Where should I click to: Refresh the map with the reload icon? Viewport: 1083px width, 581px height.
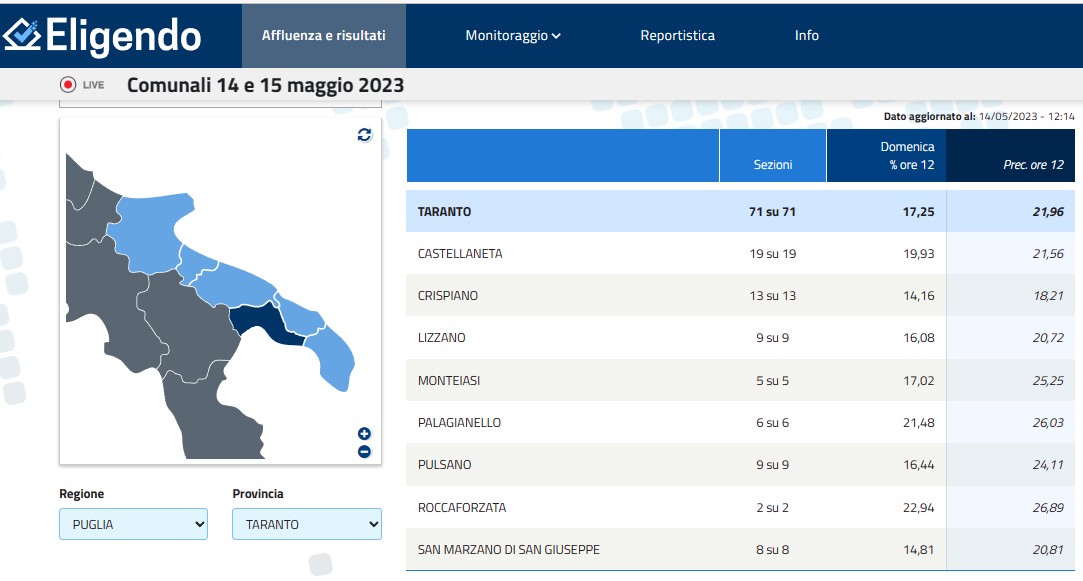pyautogui.click(x=364, y=135)
